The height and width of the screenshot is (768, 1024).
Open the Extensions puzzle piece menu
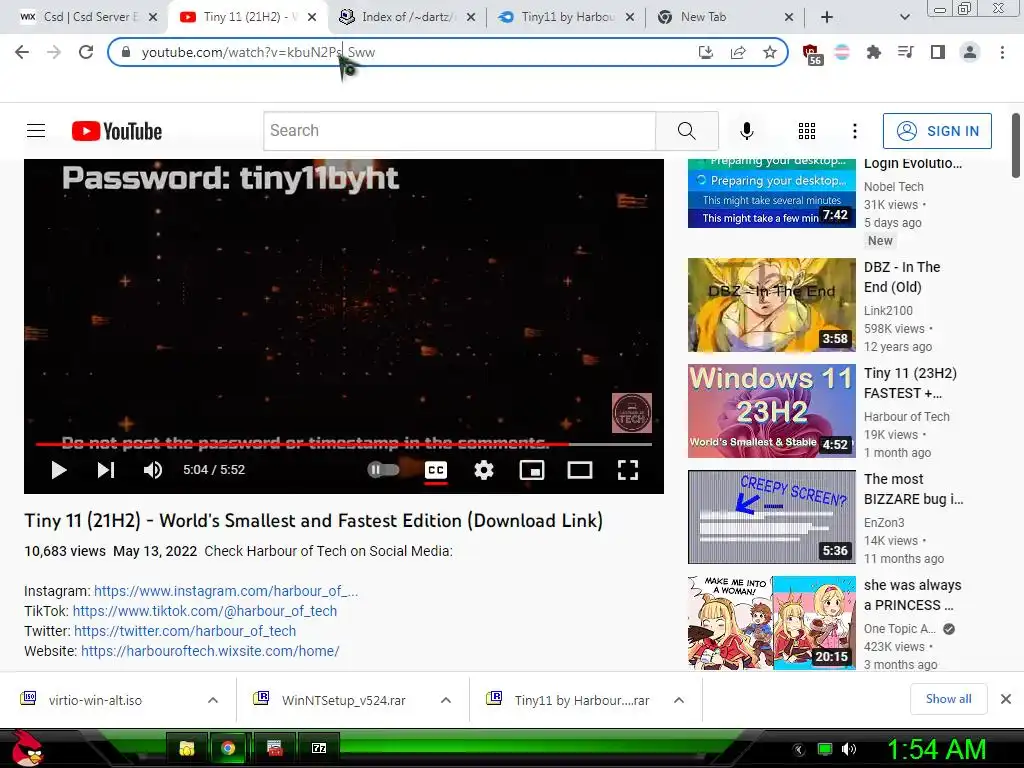coord(873,52)
